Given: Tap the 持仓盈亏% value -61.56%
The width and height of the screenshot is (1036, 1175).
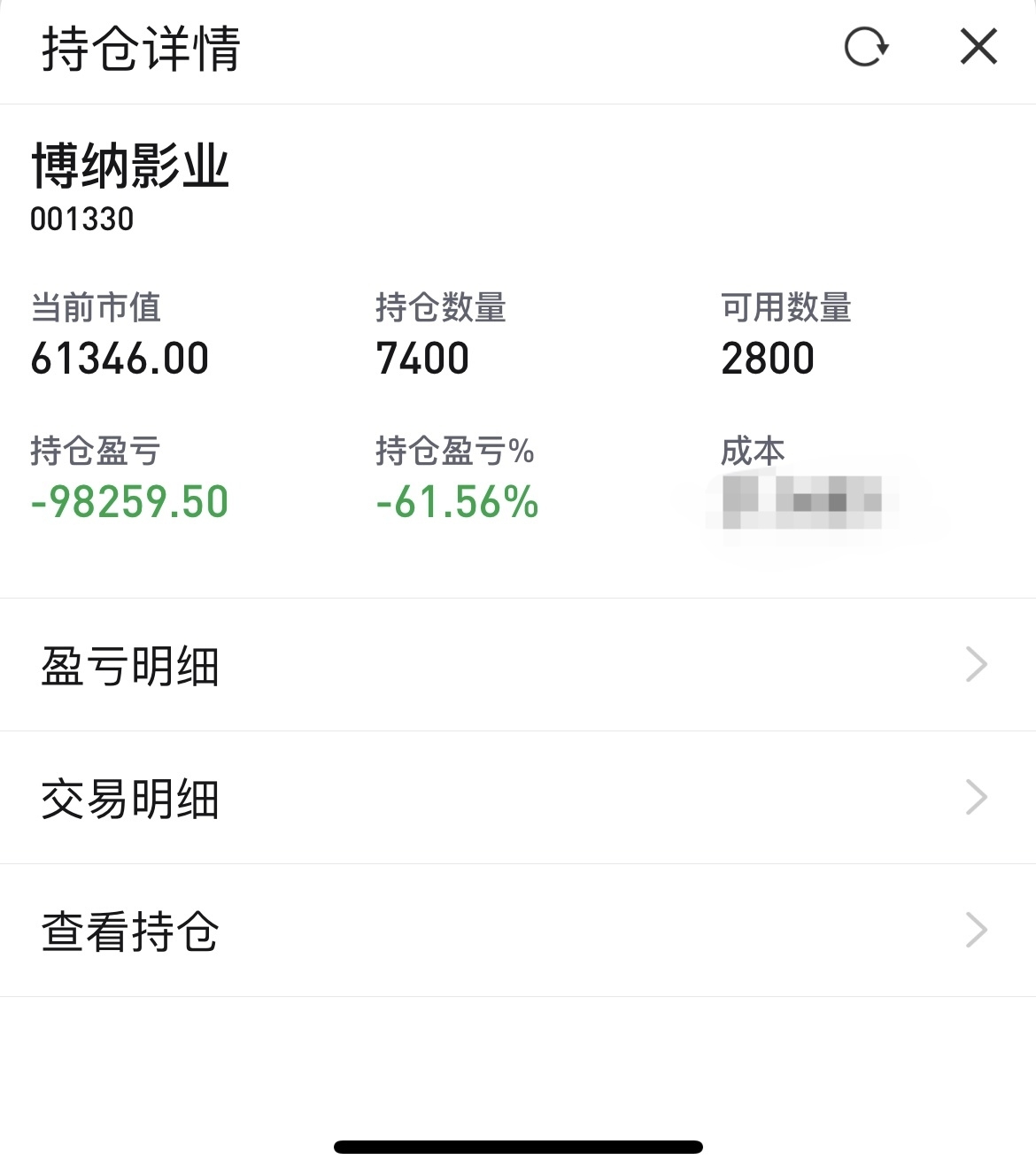Looking at the screenshot, I should (x=457, y=502).
